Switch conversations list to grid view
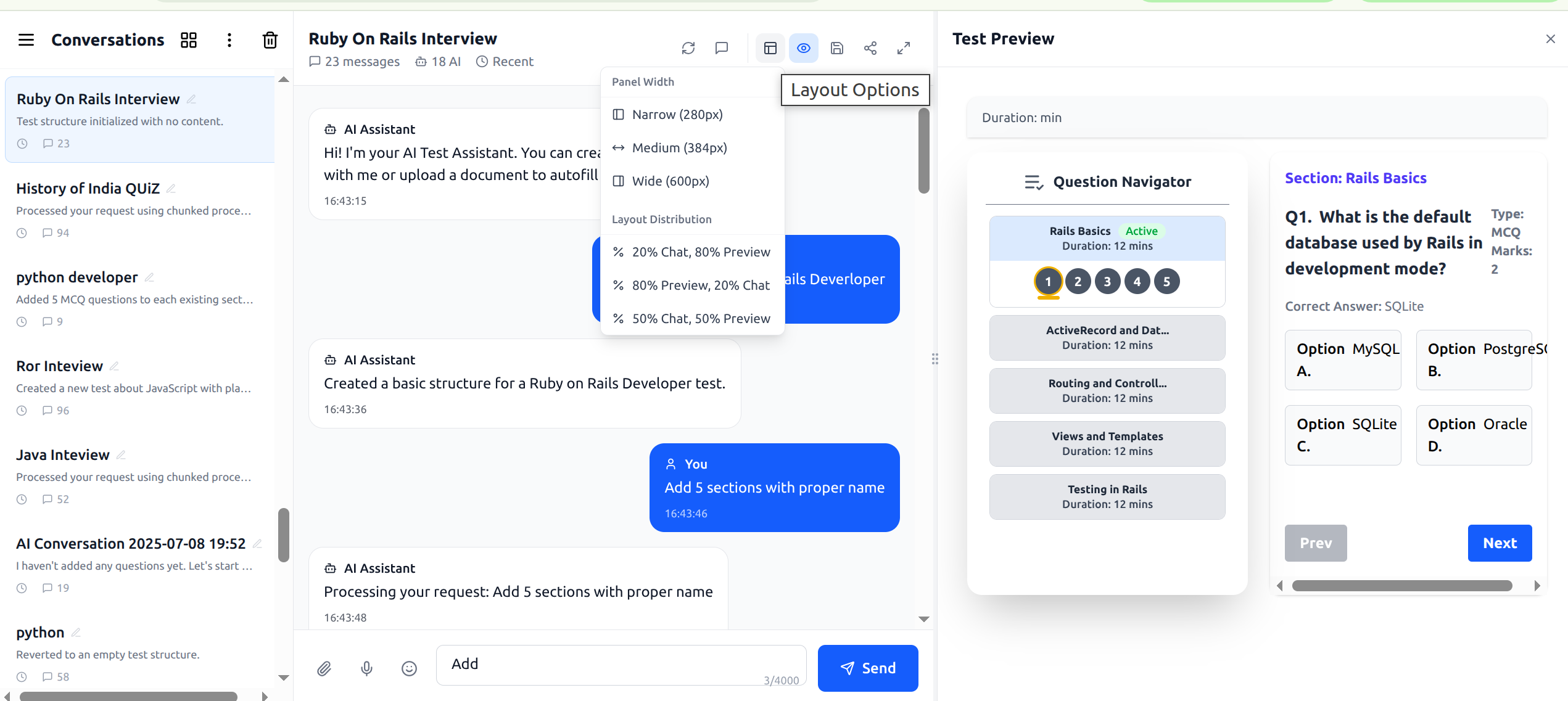 coord(189,39)
